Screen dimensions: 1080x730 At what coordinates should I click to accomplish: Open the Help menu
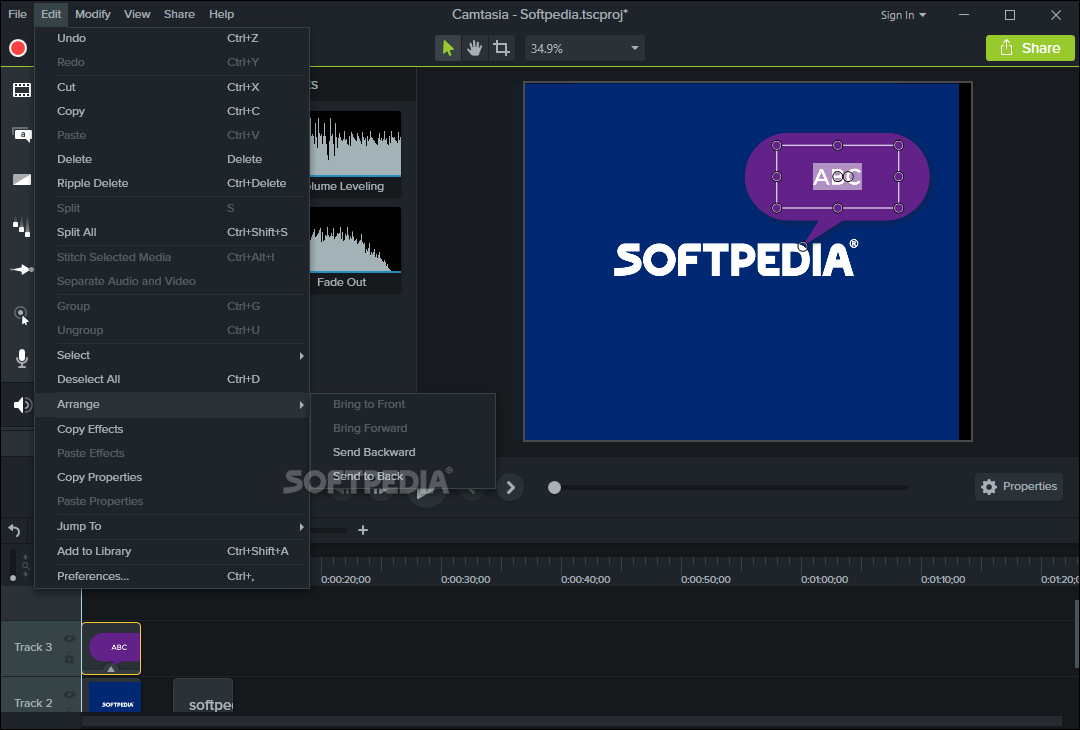click(221, 14)
